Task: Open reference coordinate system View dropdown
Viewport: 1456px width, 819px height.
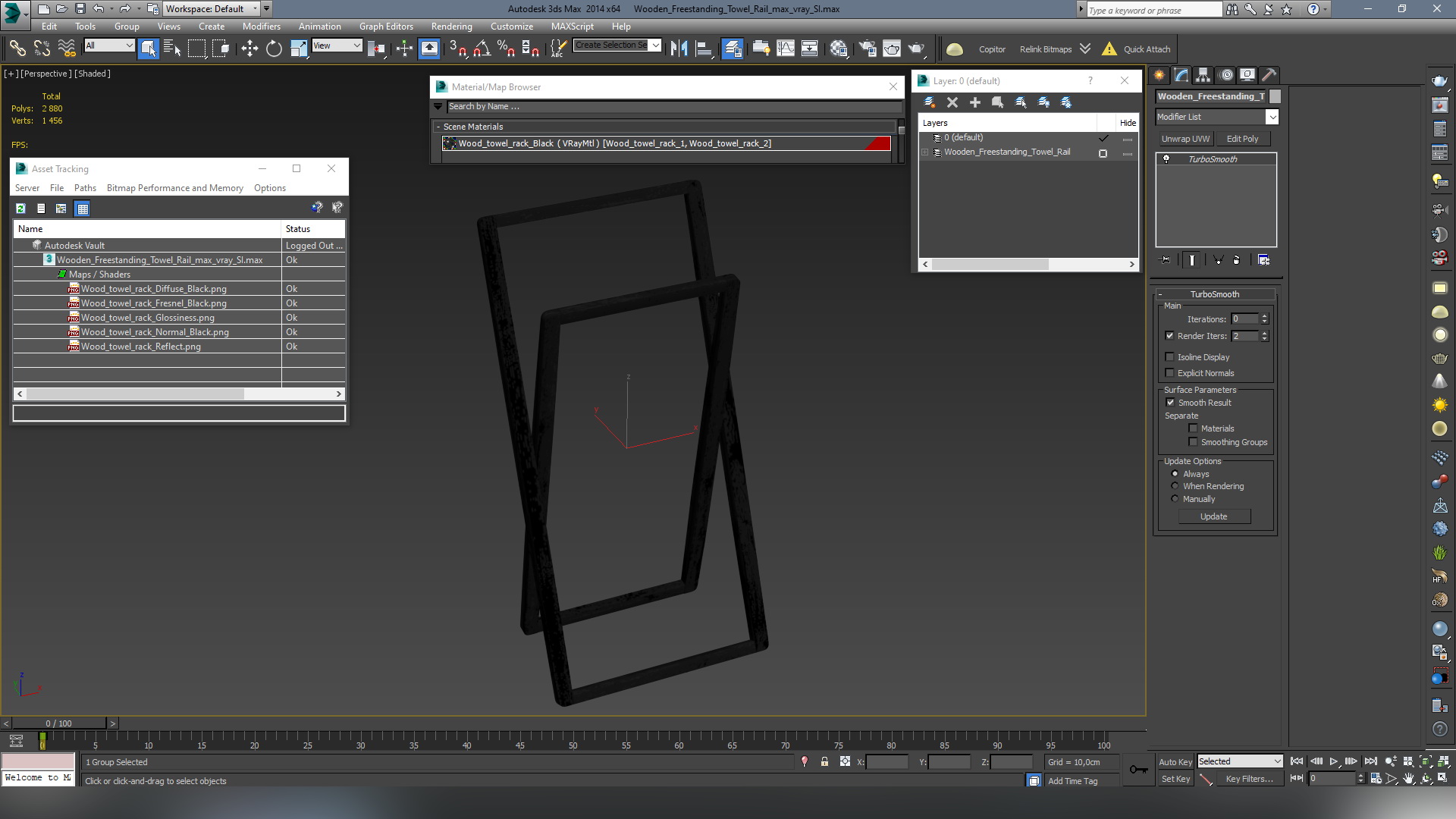Action: click(337, 45)
